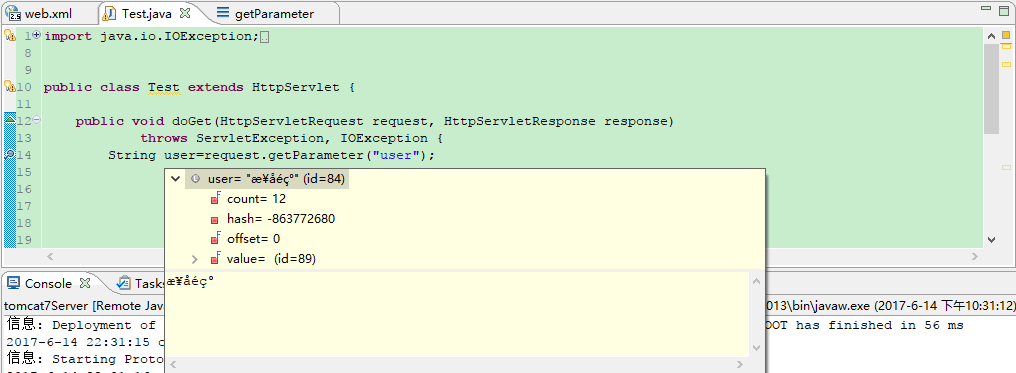The image size is (1016, 373).
Task: Click the override indicator triangle on line 12
Action: (10, 119)
